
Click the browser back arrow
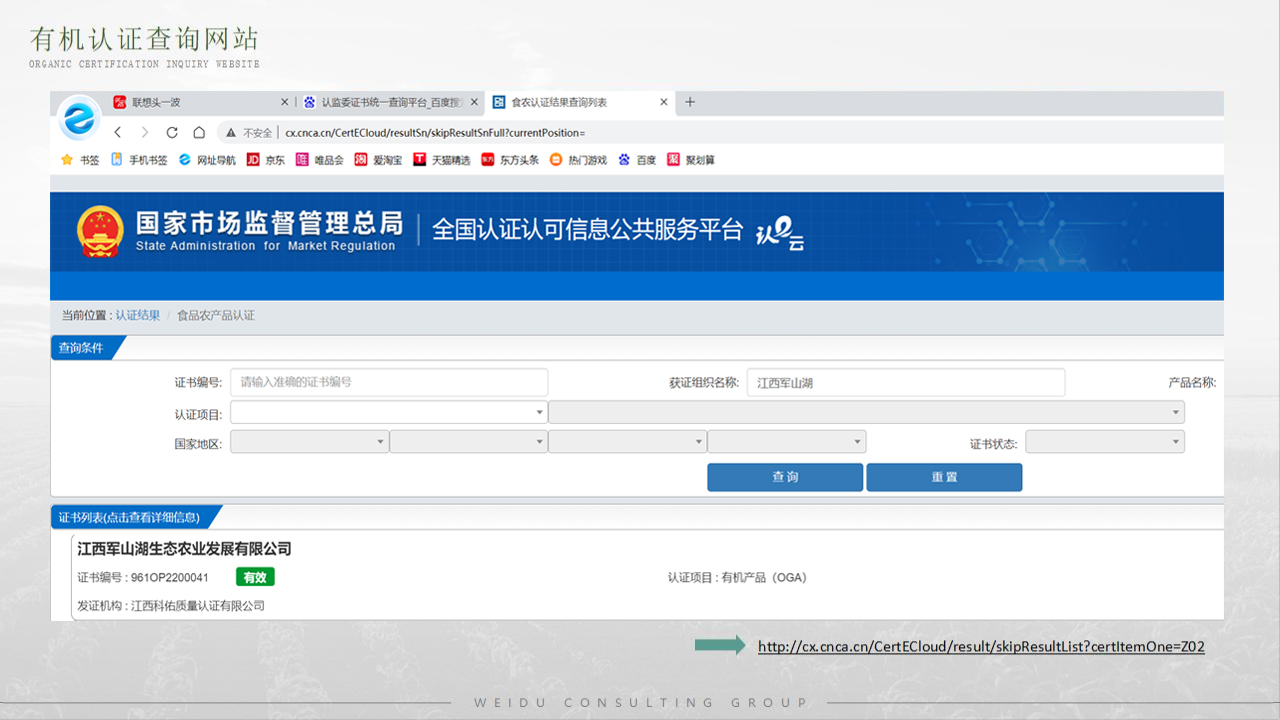pos(118,132)
